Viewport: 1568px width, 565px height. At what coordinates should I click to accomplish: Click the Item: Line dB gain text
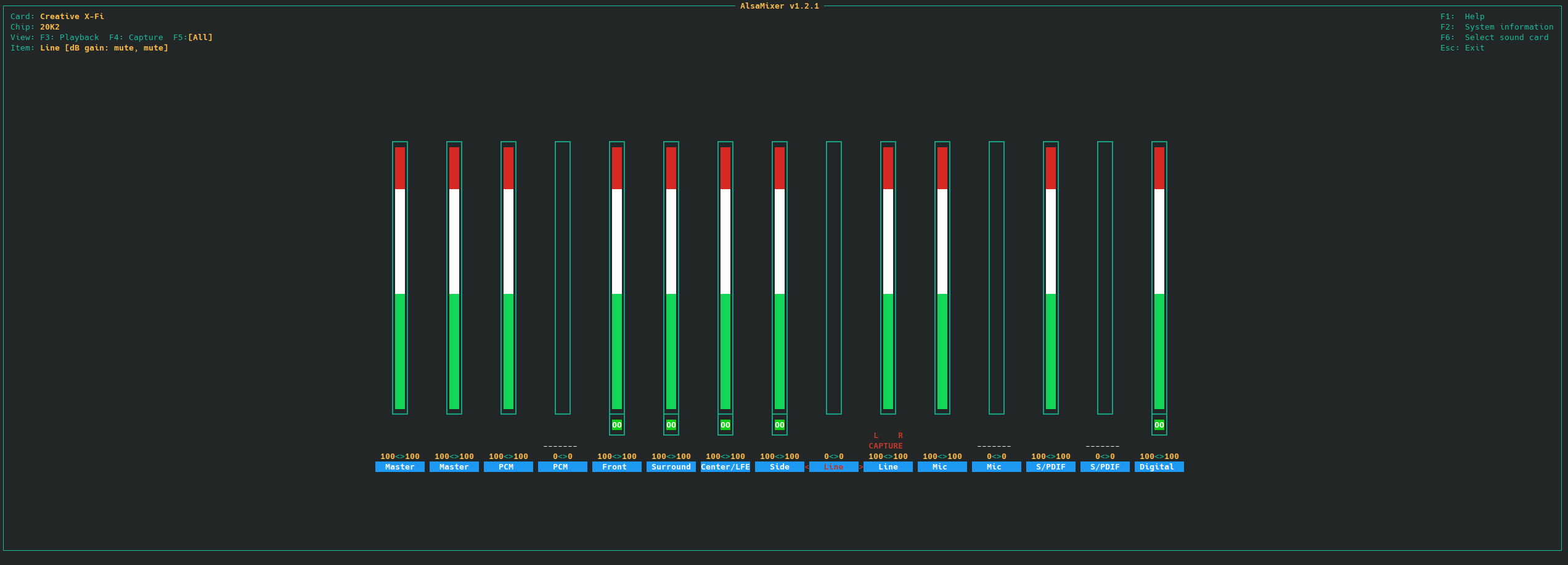pyautogui.click(x=89, y=48)
